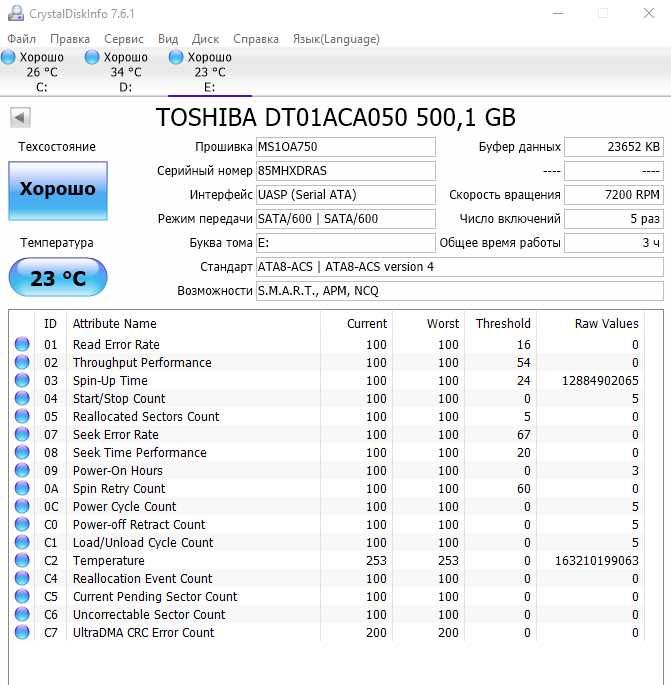Image resolution: width=671 pixels, height=685 pixels.
Task: Select drive E: at 23 °C
Action: pyautogui.click(x=210, y=72)
